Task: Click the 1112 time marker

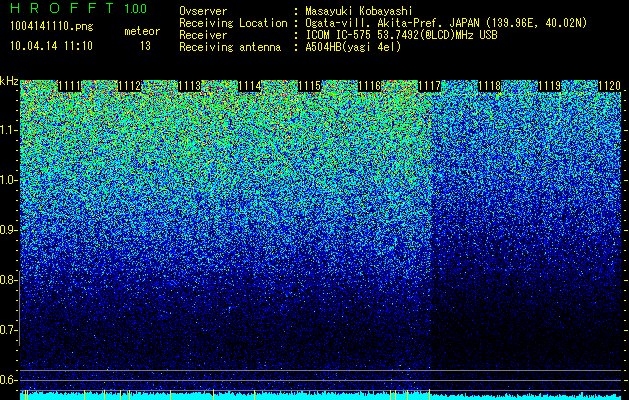Action: tap(130, 86)
